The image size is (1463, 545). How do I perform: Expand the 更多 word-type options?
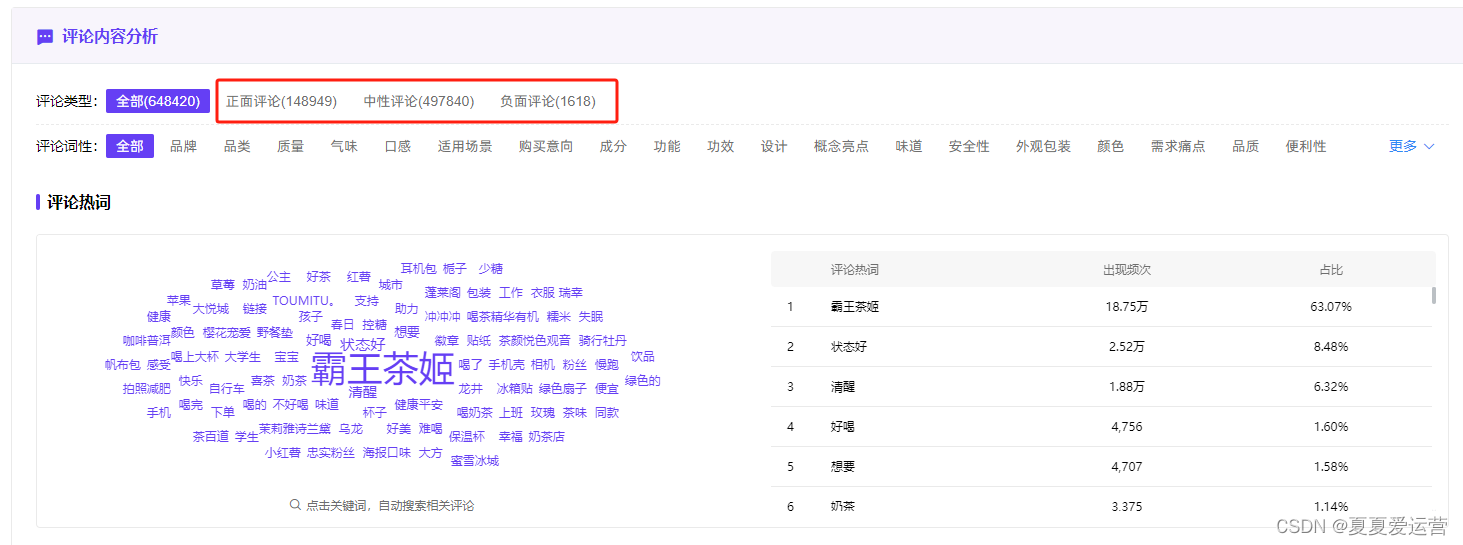click(x=1412, y=146)
